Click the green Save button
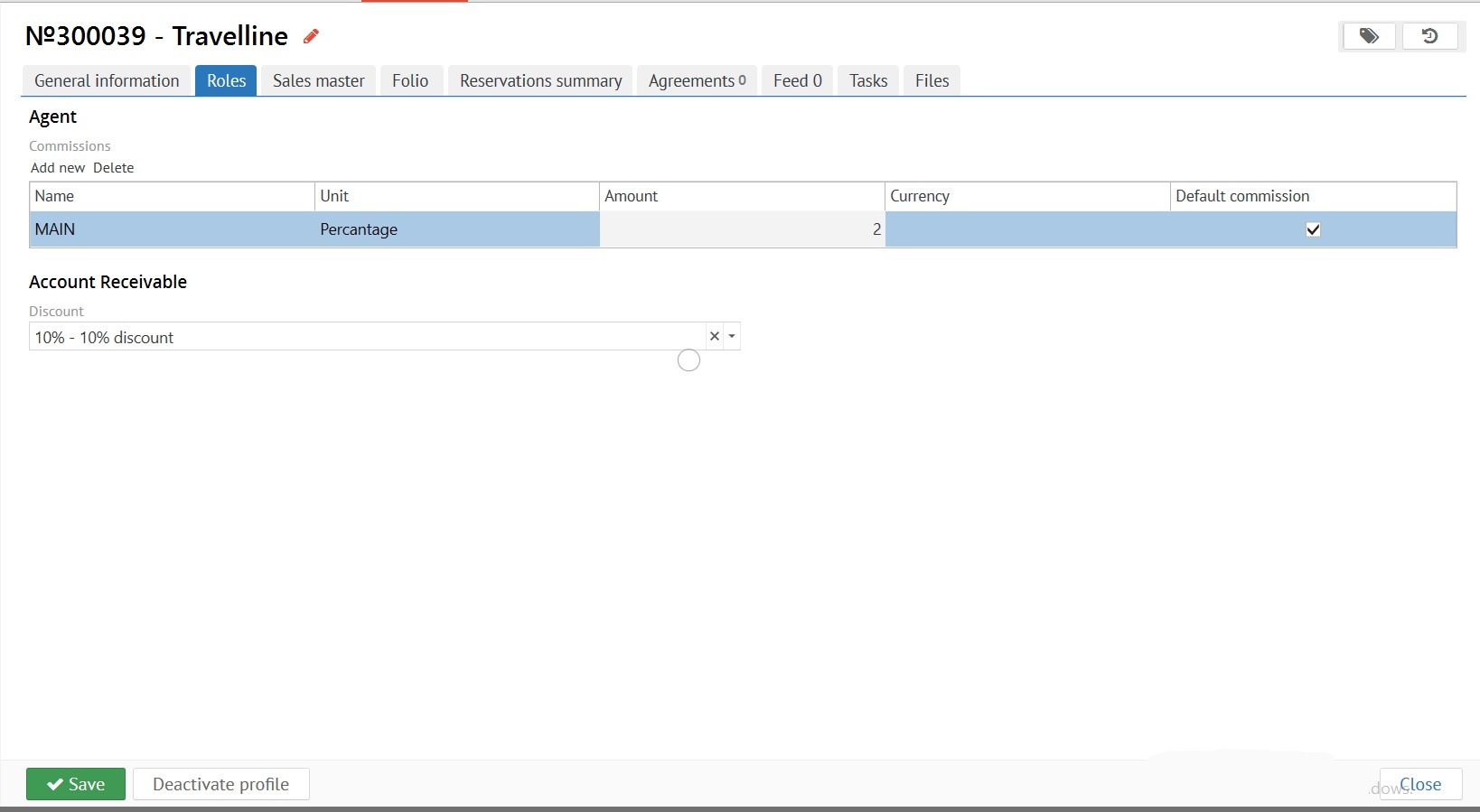The height and width of the screenshot is (812, 1480). (x=76, y=784)
